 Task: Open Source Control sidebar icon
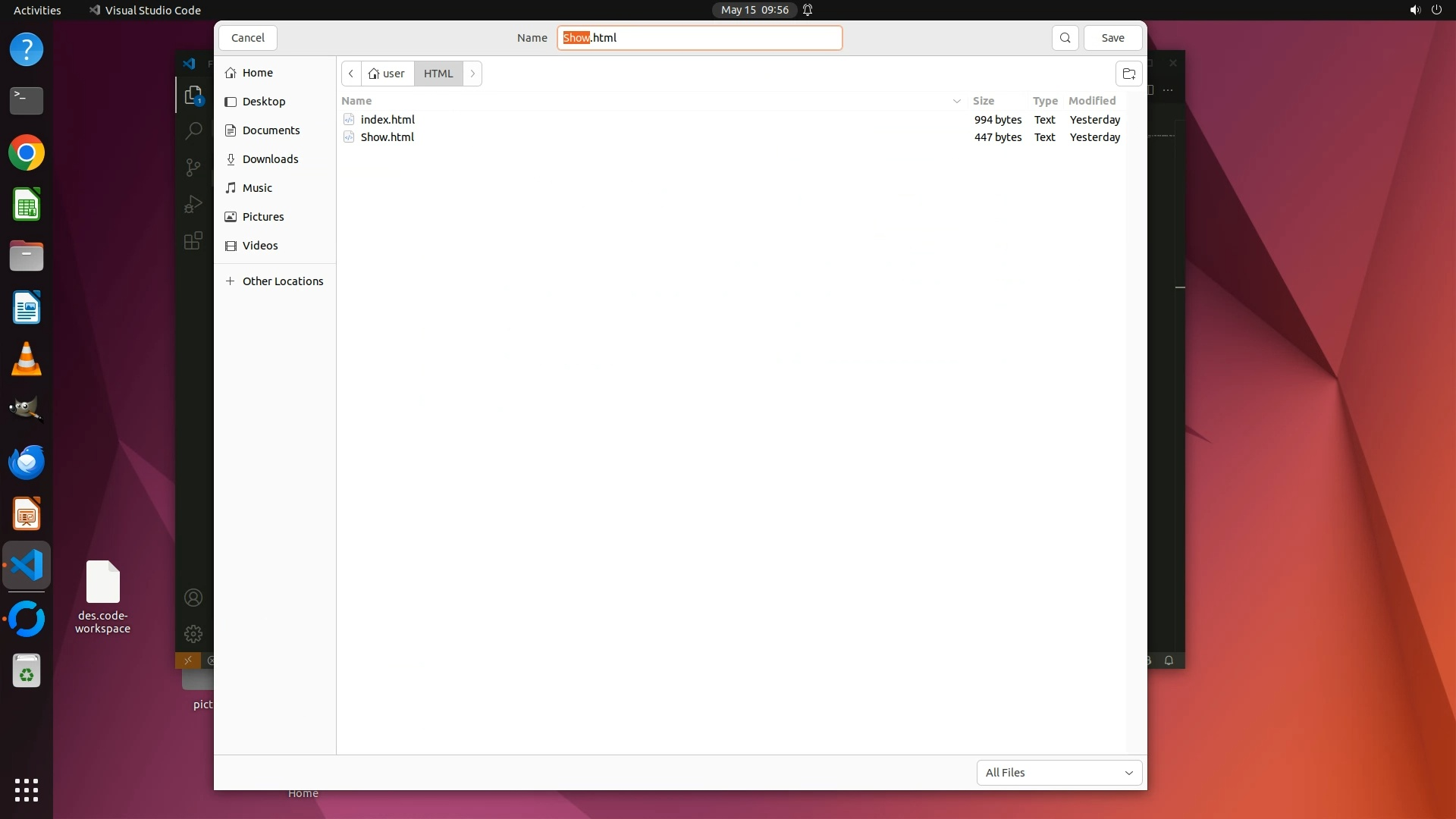pos(193,167)
